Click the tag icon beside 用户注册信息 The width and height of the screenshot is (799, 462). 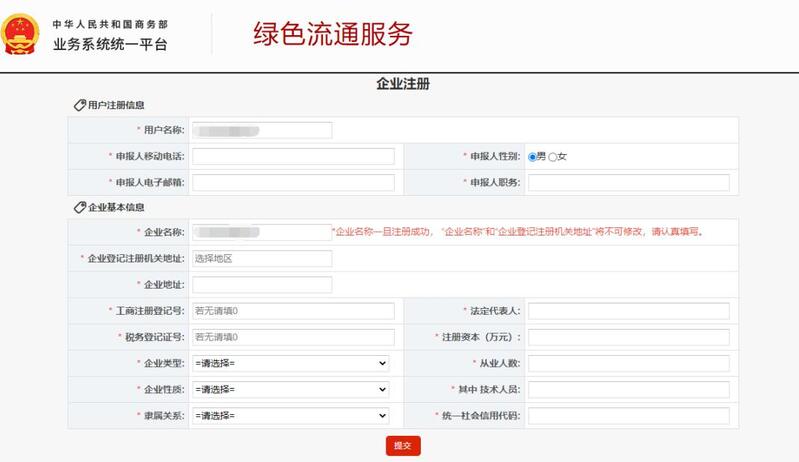pyautogui.click(x=80, y=105)
